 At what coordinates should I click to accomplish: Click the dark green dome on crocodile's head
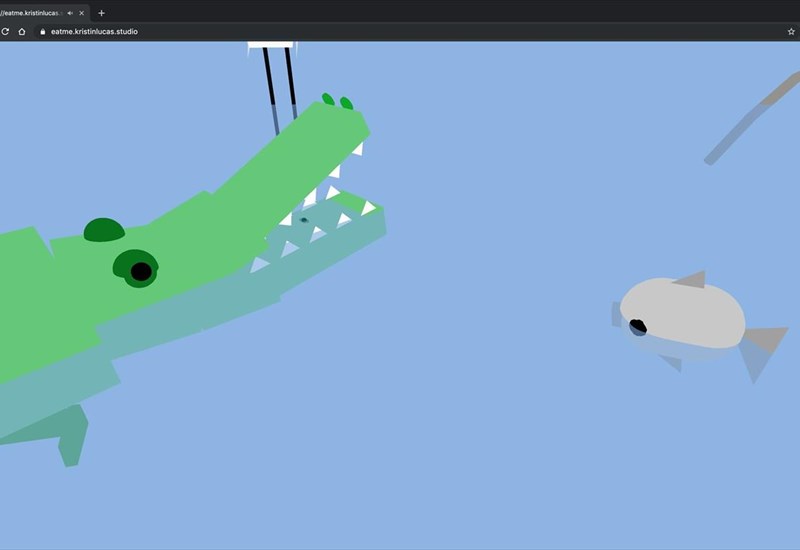(x=104, y=231)
